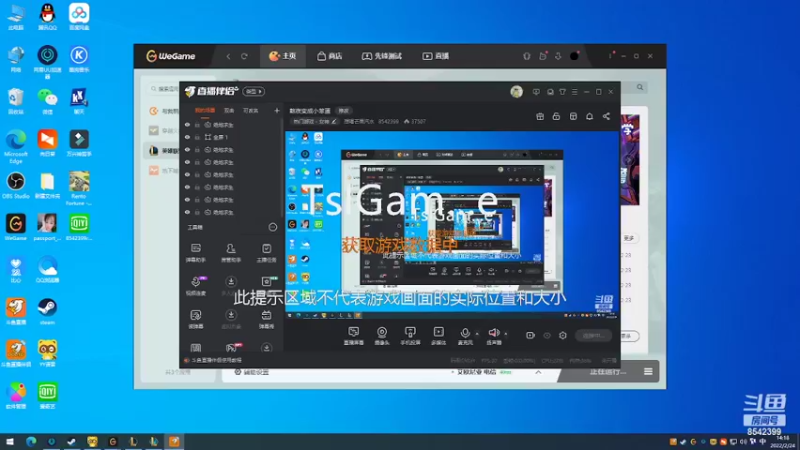Viewport: 800px width, 450px height.
Task: Open Edge from the taskbar
Action: pos(31,442)
